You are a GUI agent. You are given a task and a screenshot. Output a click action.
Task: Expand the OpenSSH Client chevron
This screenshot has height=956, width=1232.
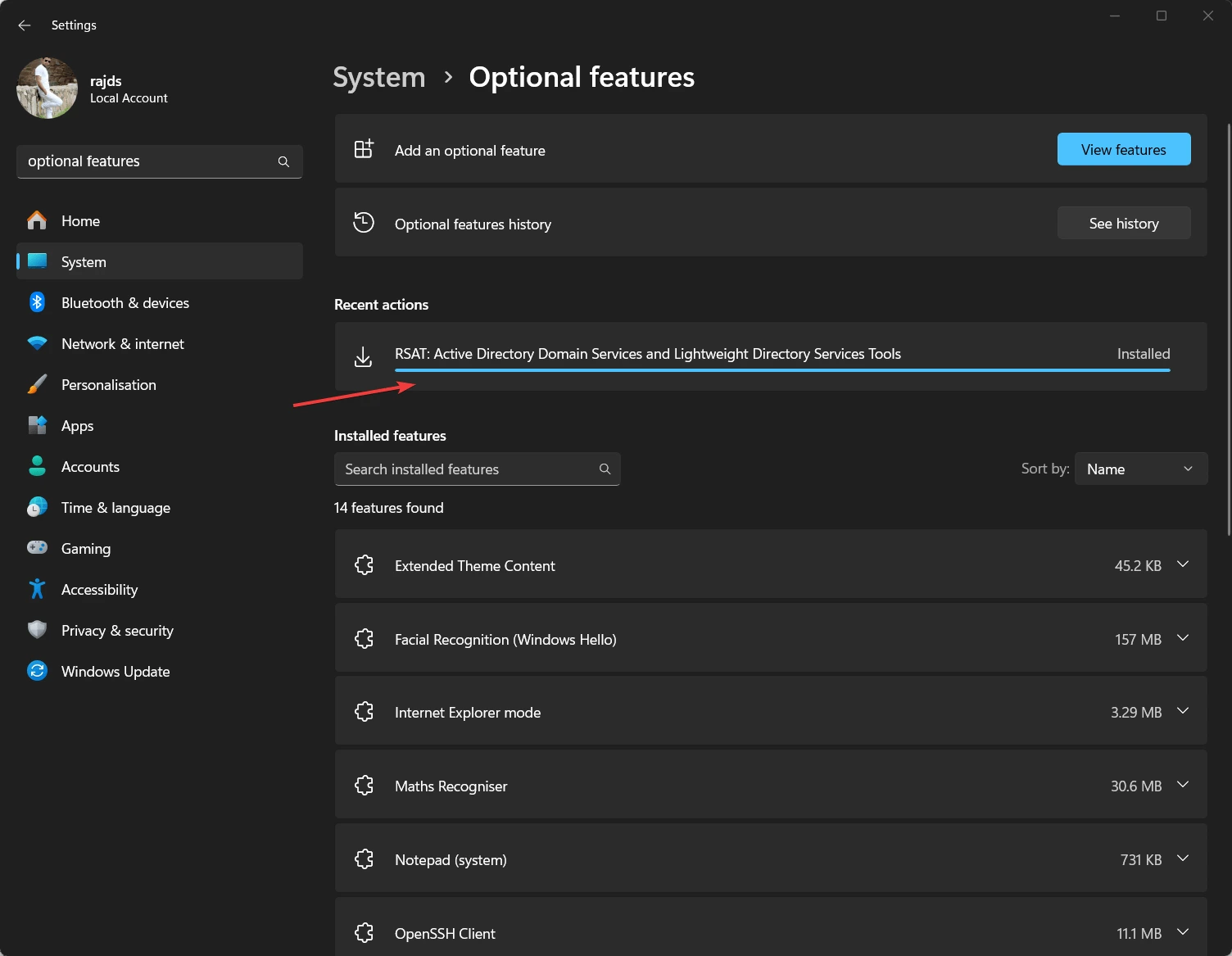[x=1183, y=932]
